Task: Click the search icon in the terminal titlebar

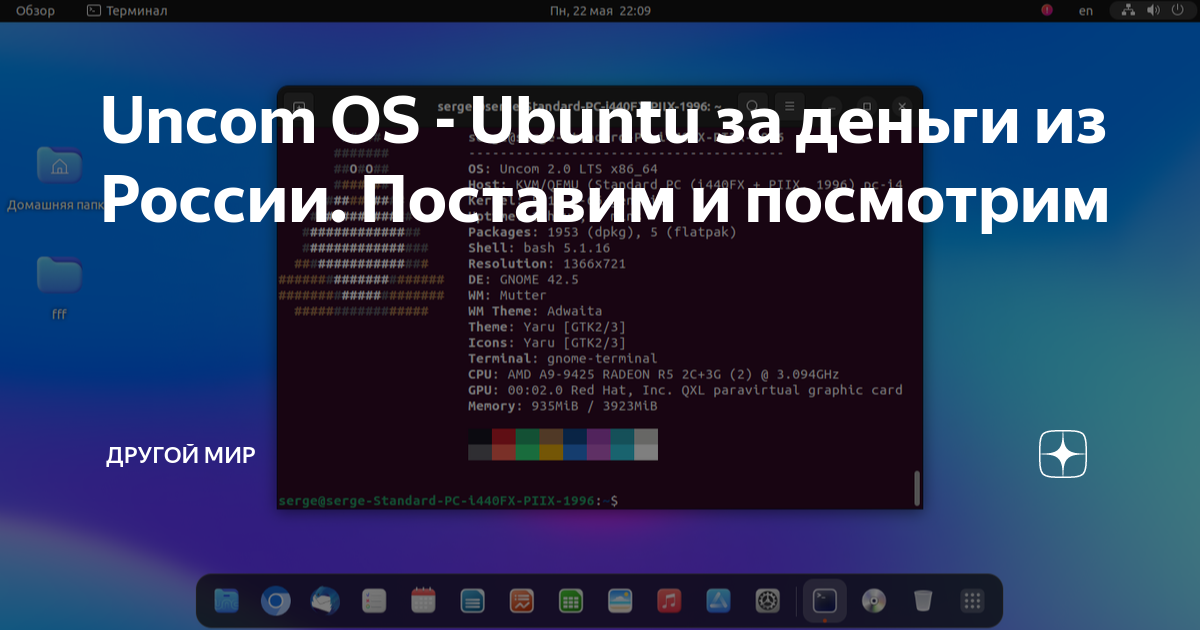Action: click(753, 105)
